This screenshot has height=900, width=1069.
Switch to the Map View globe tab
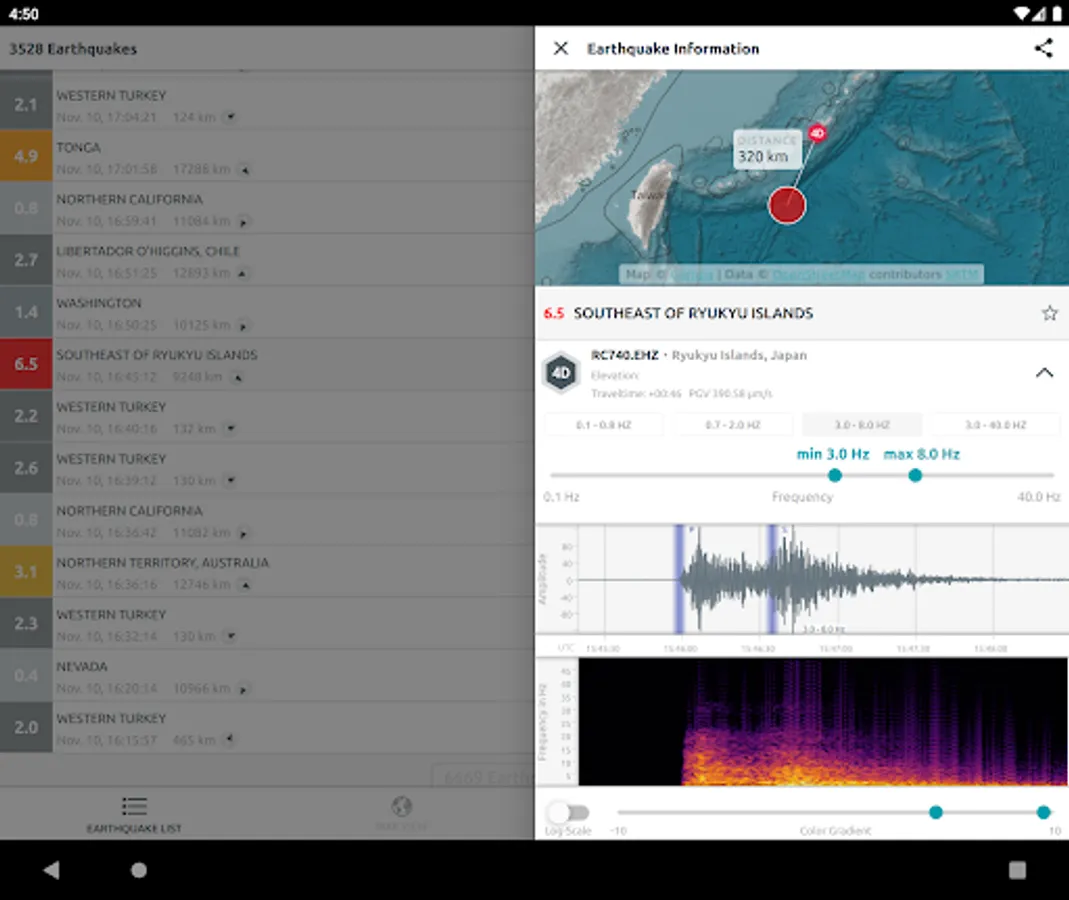(x=401, y=807)
